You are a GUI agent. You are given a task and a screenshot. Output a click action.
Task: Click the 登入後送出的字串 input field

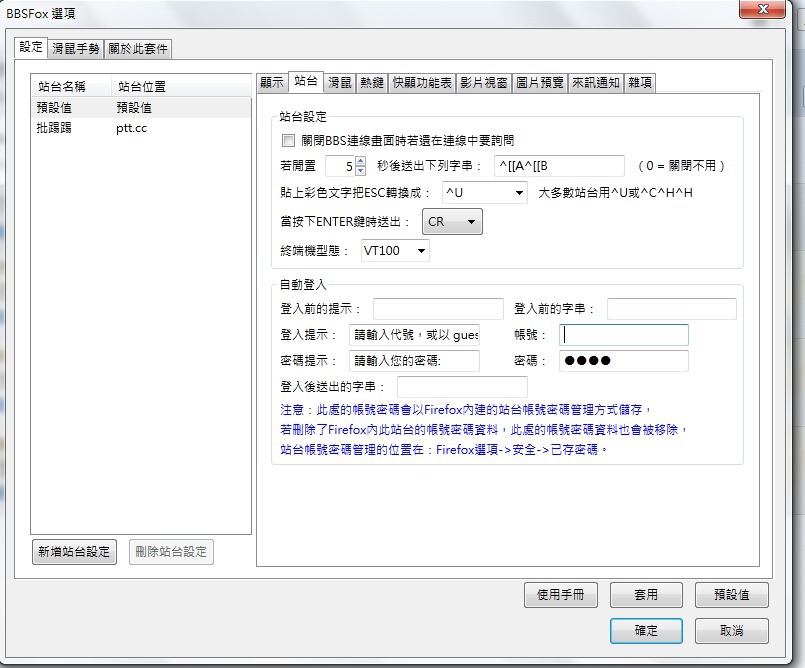(x=462, y=387)
